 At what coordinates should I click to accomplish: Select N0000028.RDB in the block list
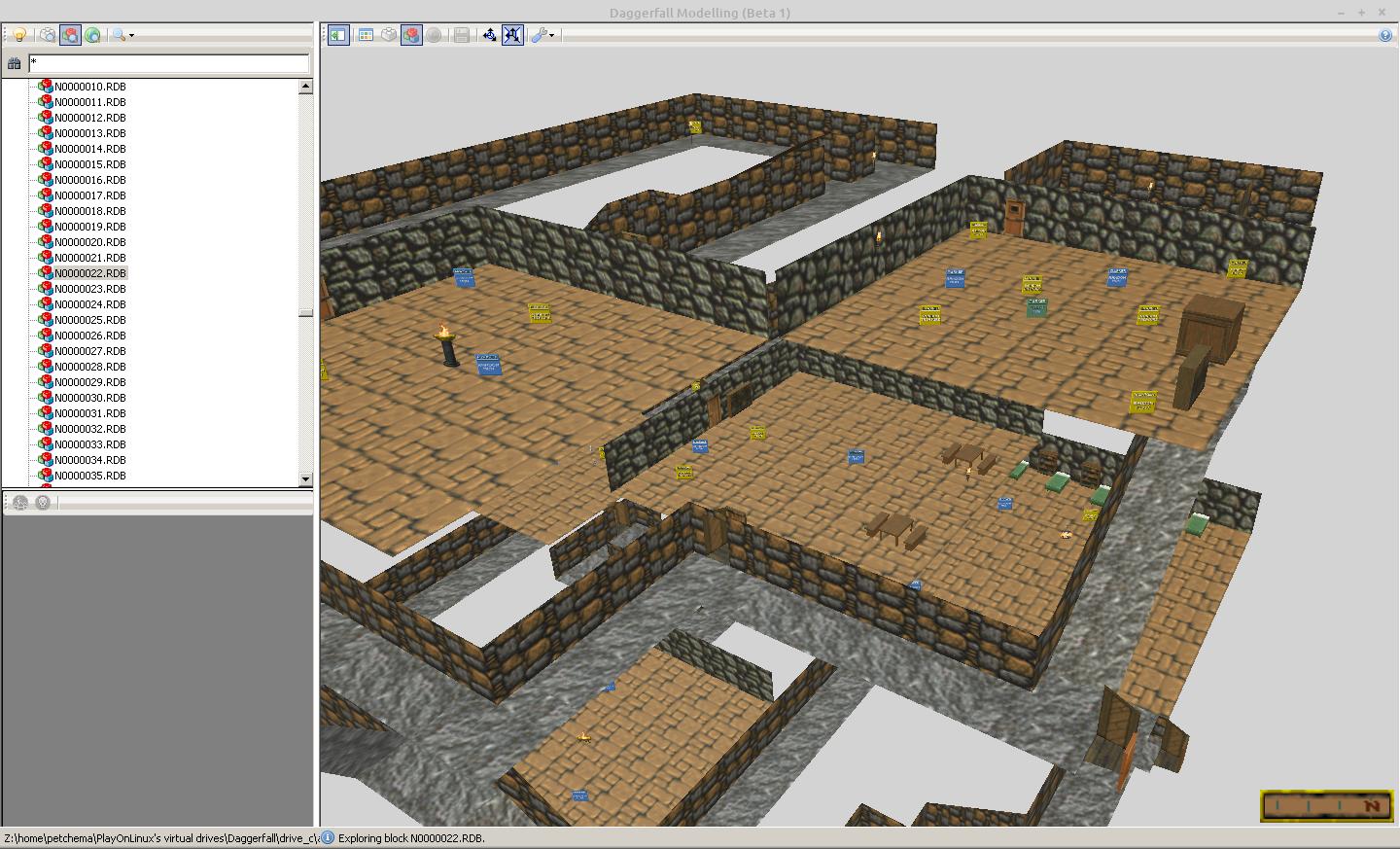[x=89, y=367]
